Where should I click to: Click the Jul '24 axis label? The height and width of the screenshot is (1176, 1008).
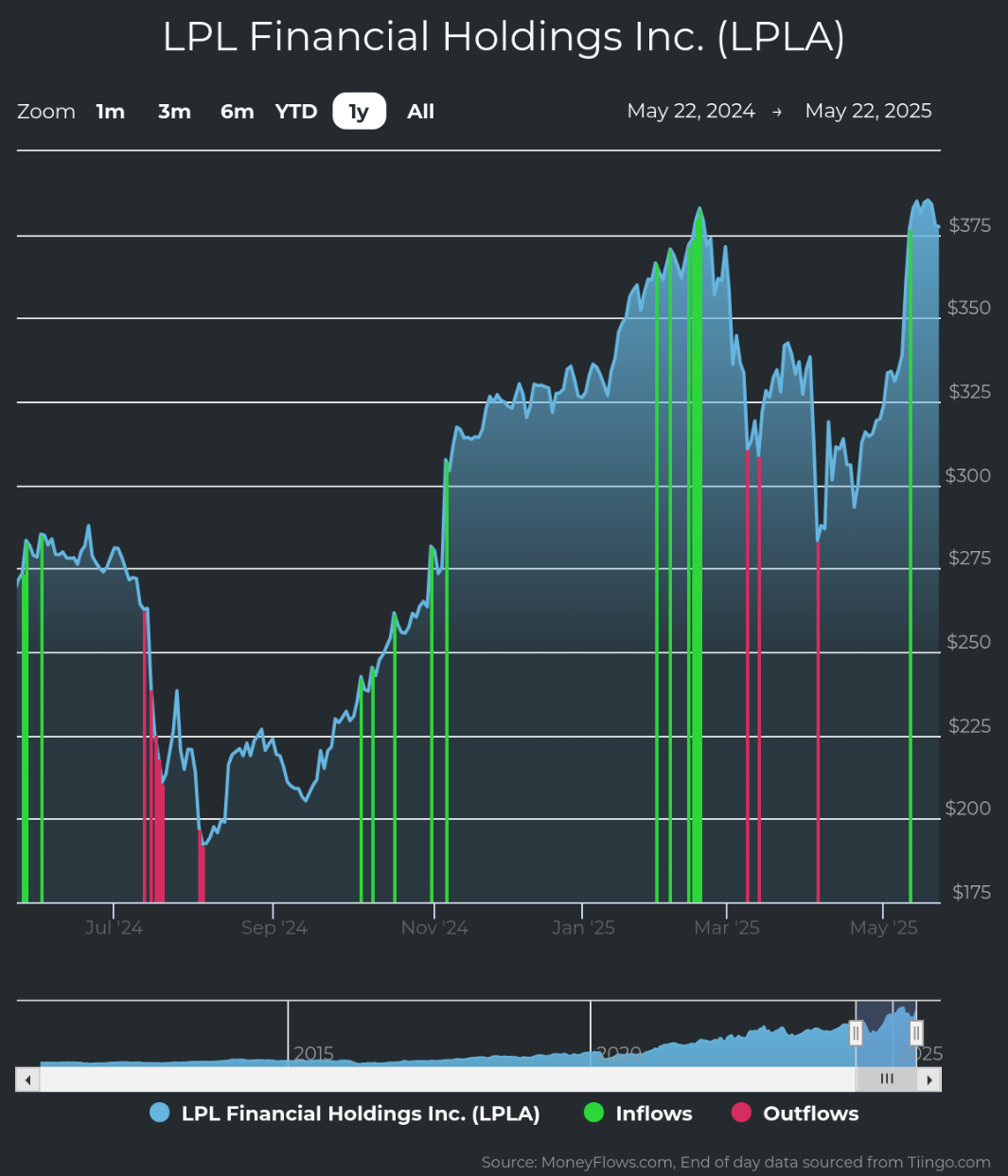click(x=114, y=928)
